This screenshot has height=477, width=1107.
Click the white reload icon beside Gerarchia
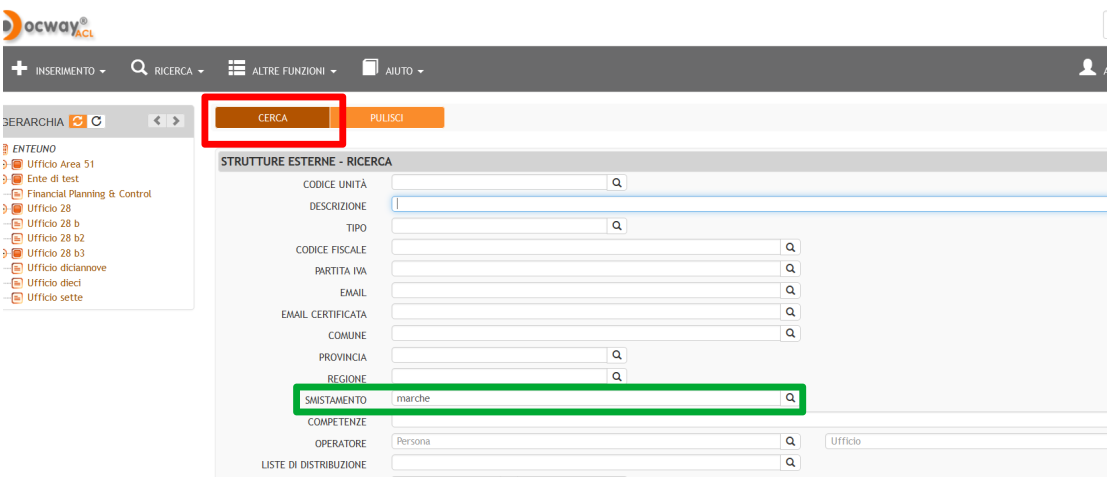tap(95, 122)
